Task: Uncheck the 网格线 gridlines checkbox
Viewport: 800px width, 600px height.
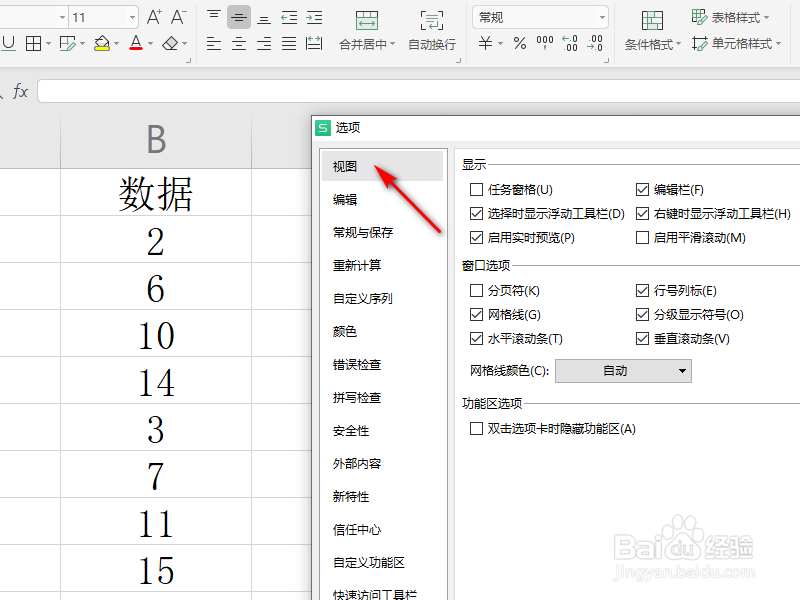Action: click(478, 313)
